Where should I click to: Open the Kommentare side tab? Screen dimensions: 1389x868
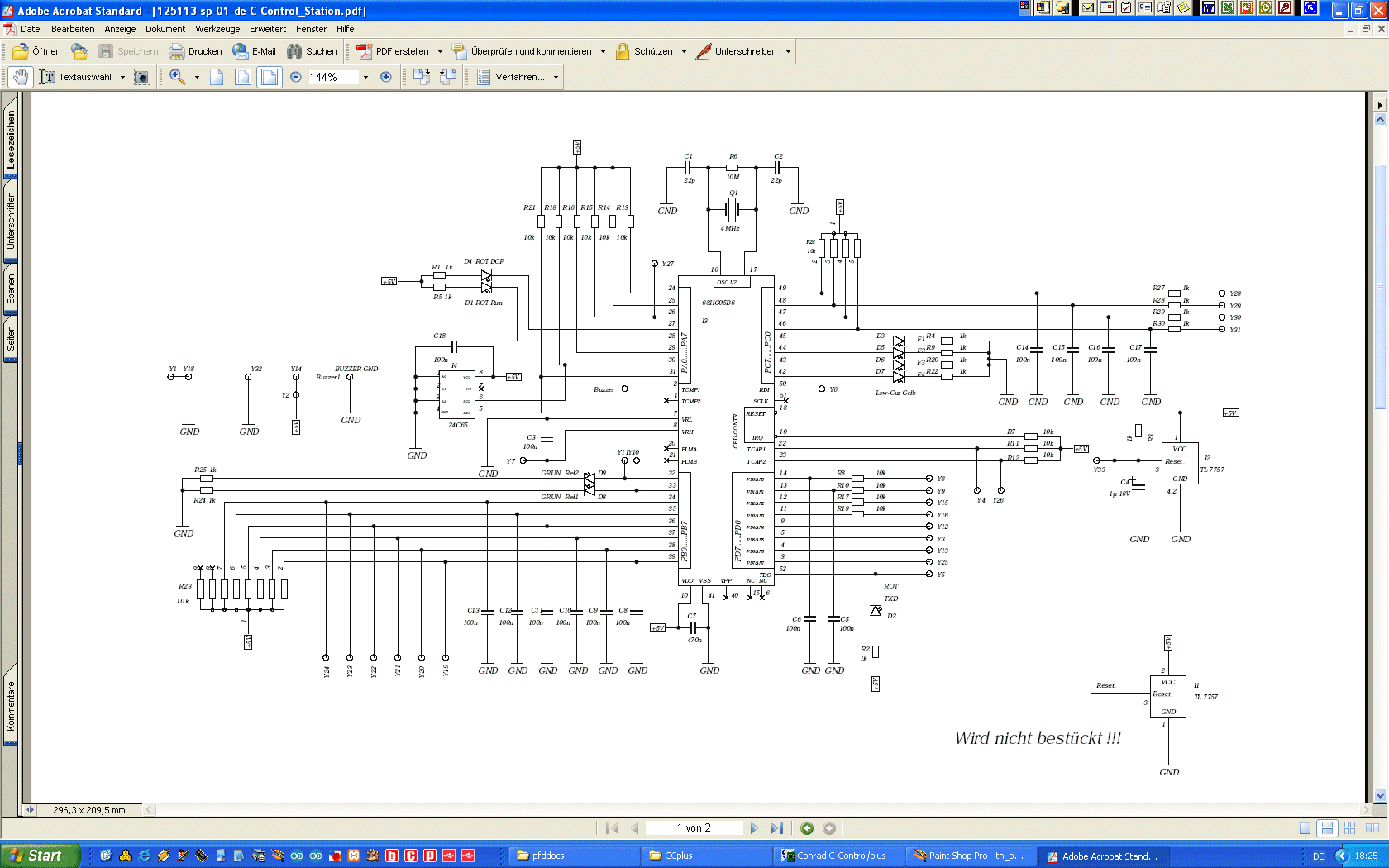coord(11,706)
